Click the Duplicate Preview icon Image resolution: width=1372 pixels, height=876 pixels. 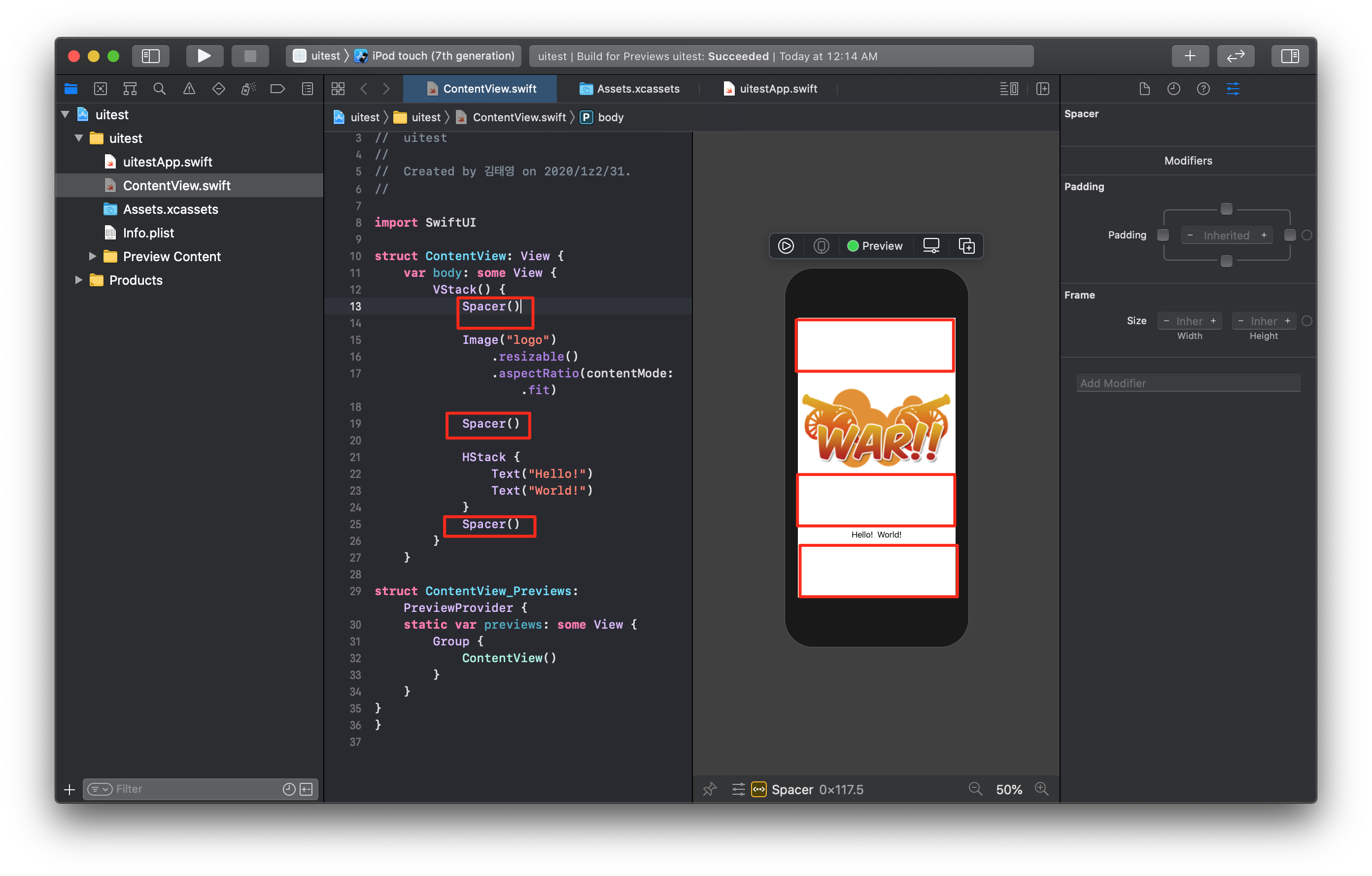pyautogui.click(x=966, y=246)
